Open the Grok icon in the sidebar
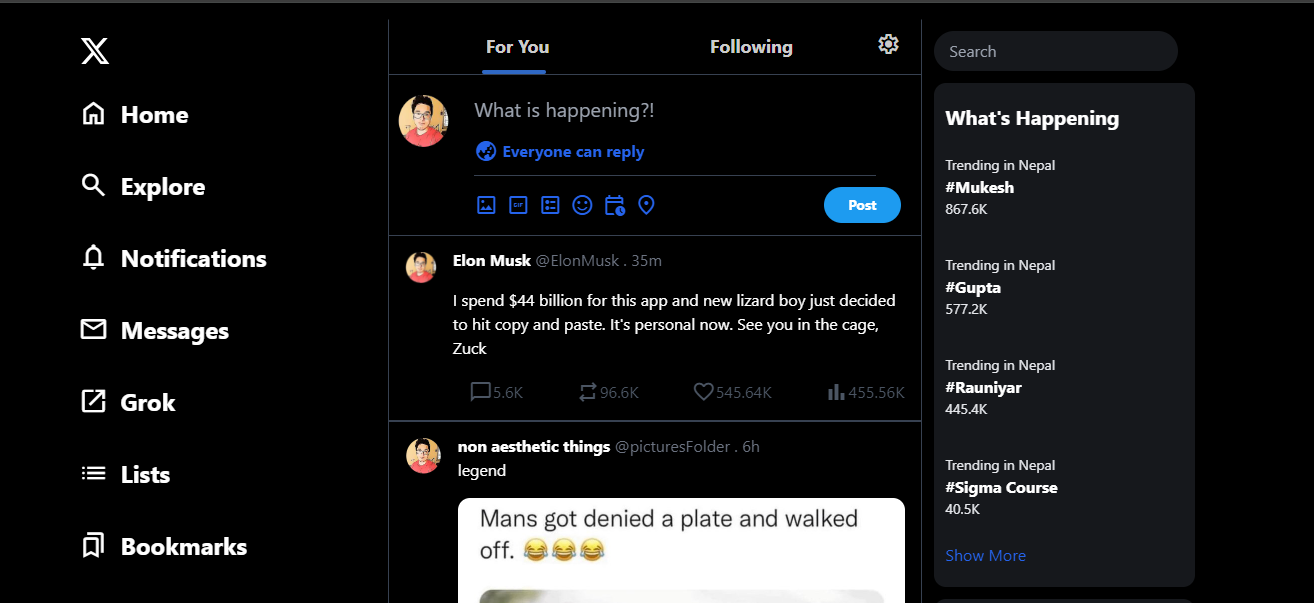Viewport: 1314px width, 603px height. (93, 401)
